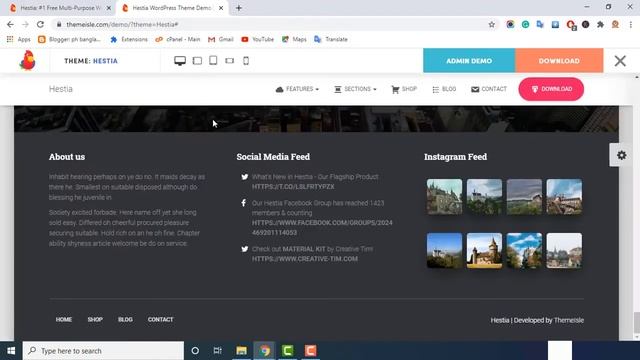The height and width of the screenshot is (360, 640).
Task: Expand the Sections dropdown menu
Action: coord(355,89)
